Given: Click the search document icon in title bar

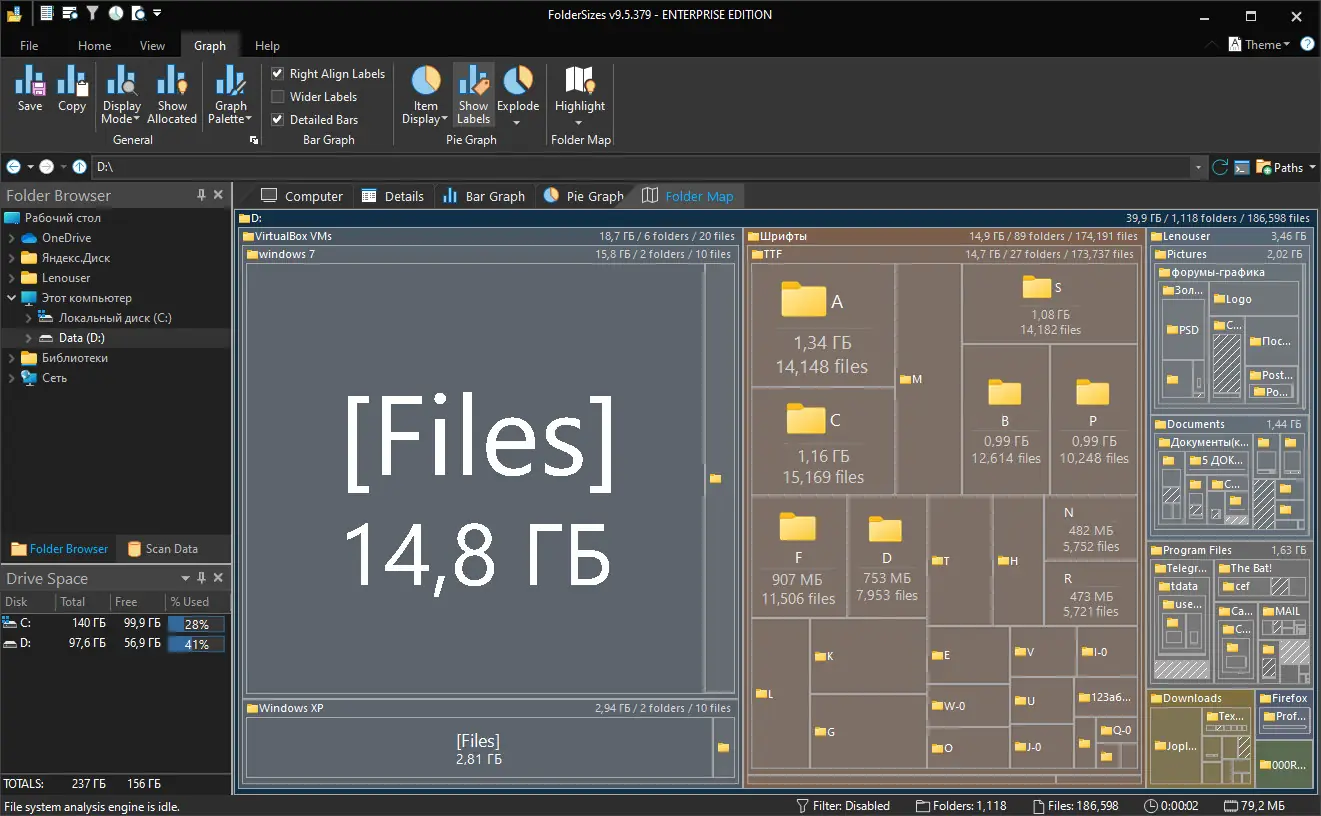Looking at the screenshot, I should tap(138, 14).
